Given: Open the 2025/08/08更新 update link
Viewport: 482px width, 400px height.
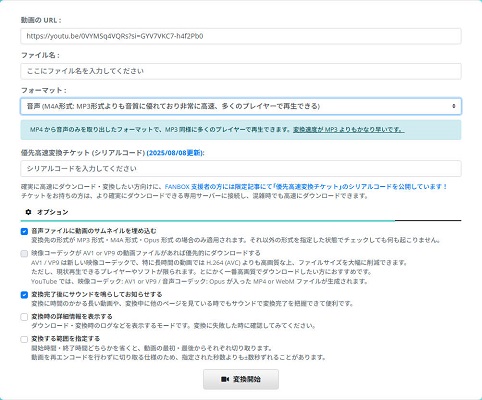Looking at the screenshot, I should [x=175, y=153].
